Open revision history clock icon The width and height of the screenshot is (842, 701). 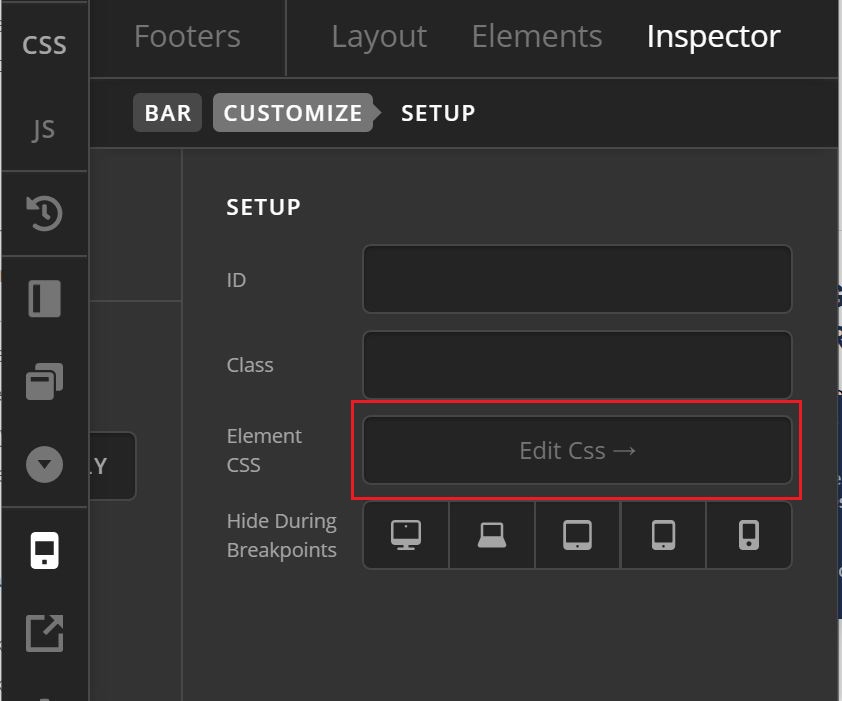tap(45, 213)
